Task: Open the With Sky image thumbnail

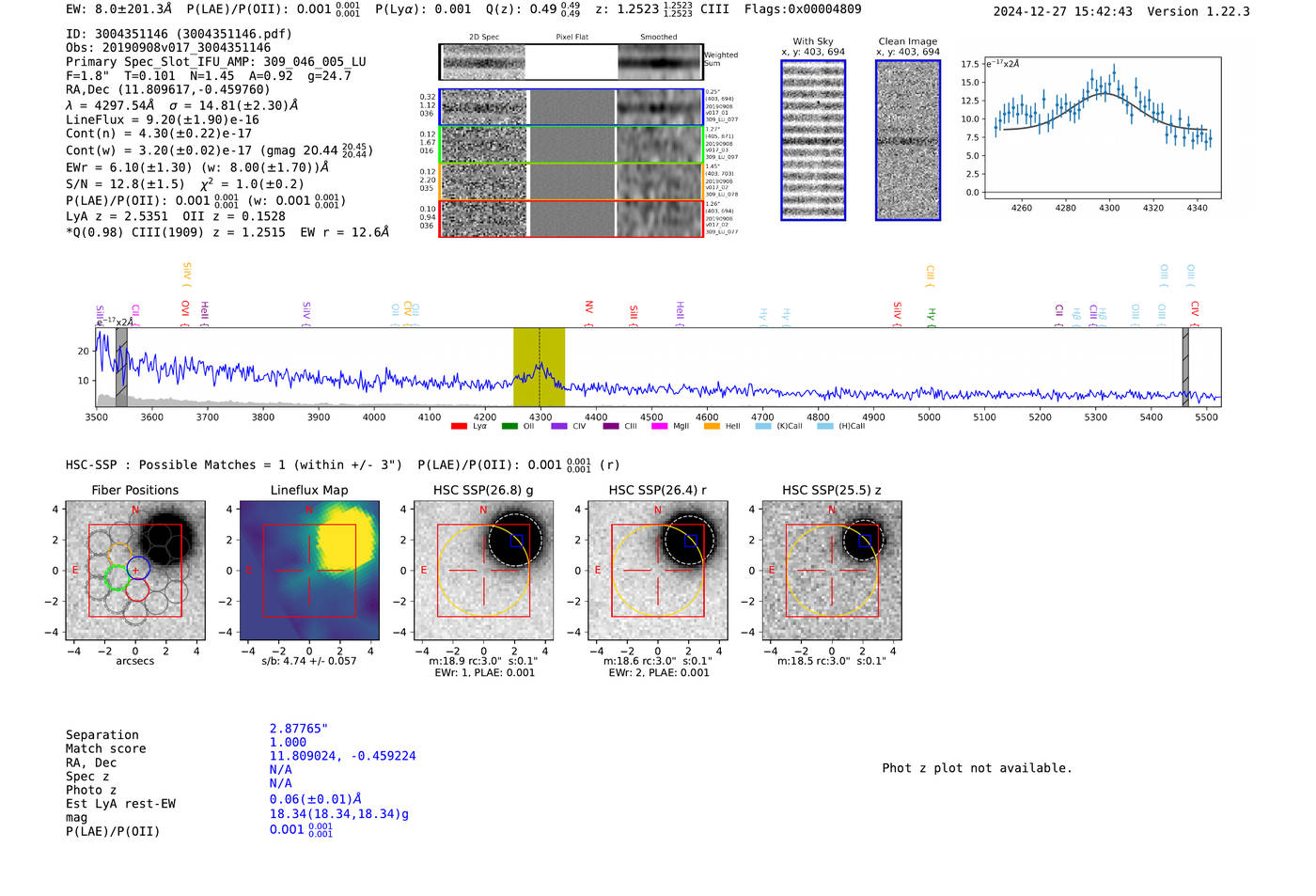Action: click(x=813, y=140)
